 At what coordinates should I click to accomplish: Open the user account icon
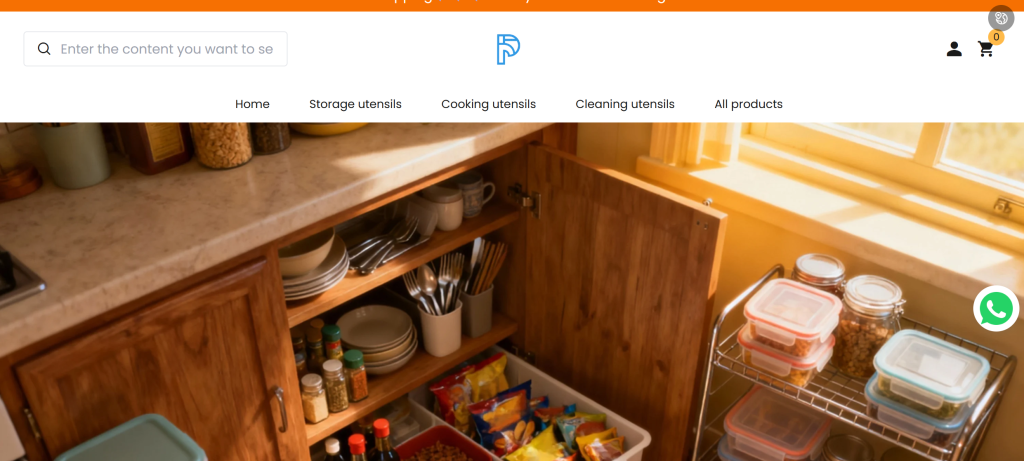954,49
